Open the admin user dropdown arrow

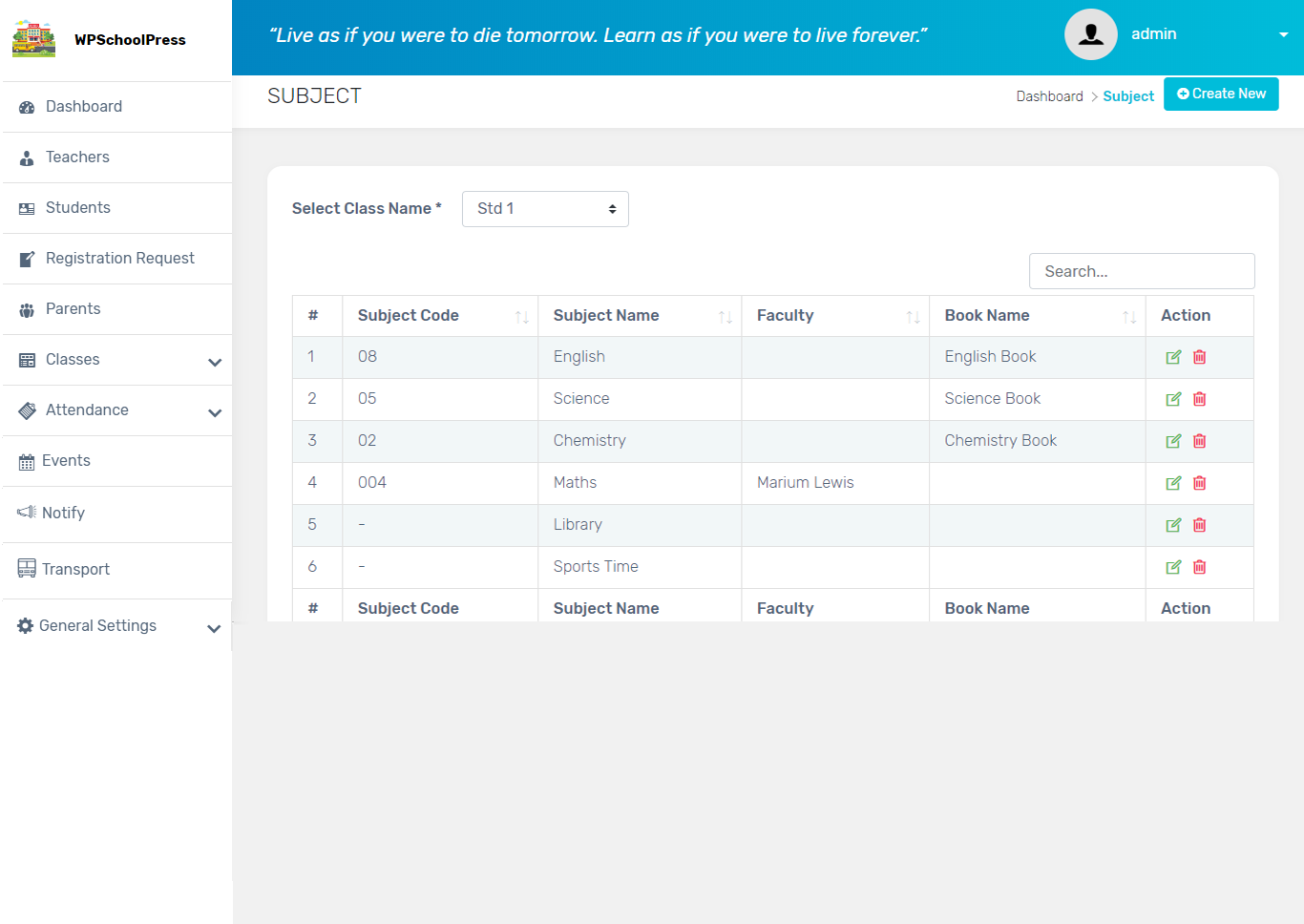pyautogui.click(x=1283, y=35)
